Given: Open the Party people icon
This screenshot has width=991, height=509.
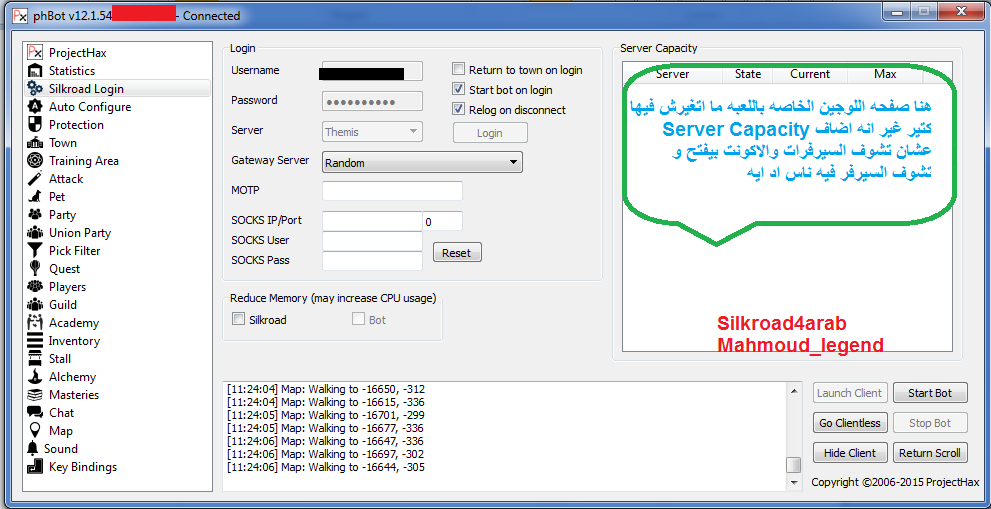Looking at the screenshot, I should (x=35, y=215).
